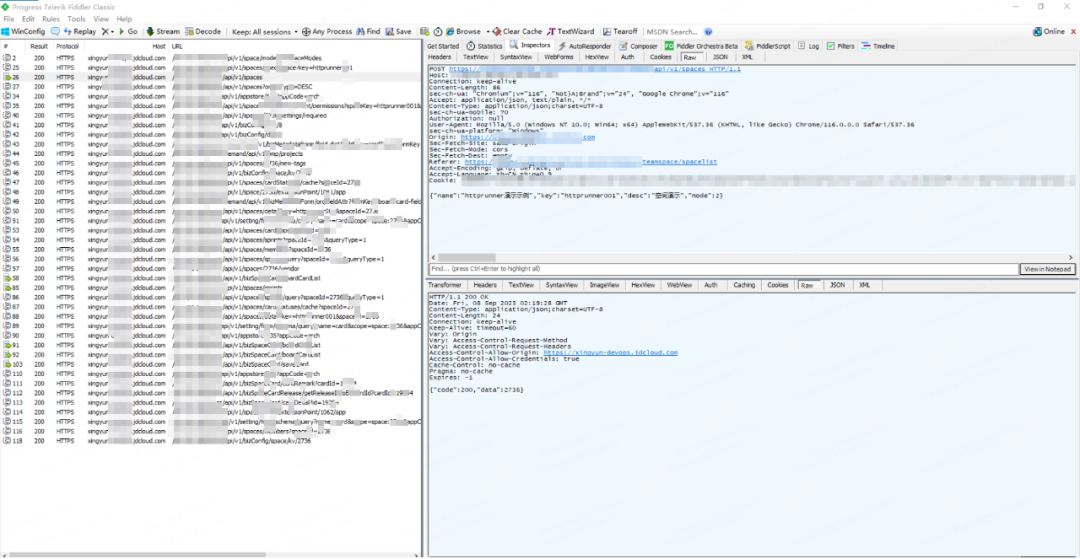
Task: Open the Rules menu
Action: [51, 19]
